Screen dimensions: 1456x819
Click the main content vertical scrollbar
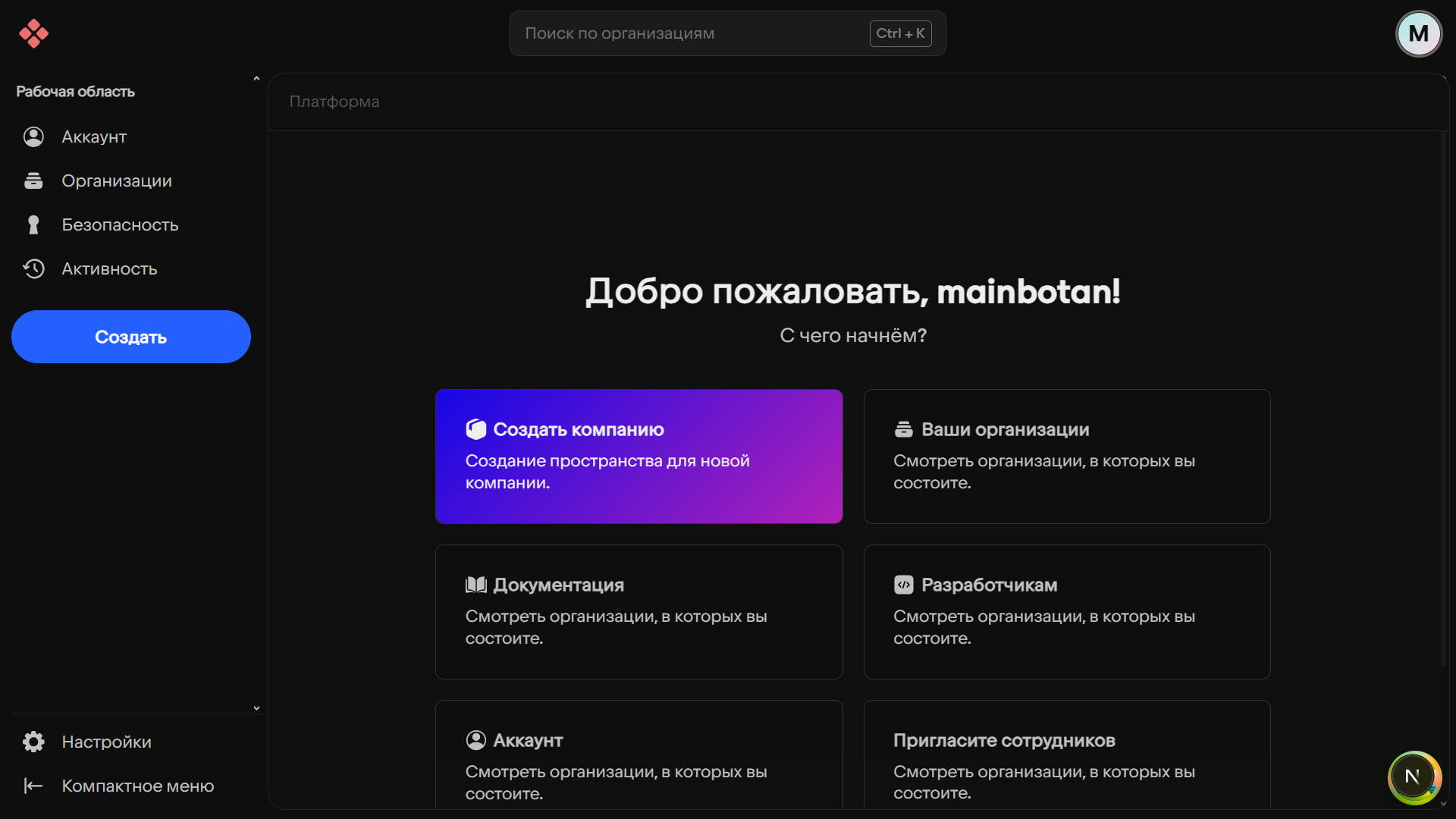(x=1443, y=398)
